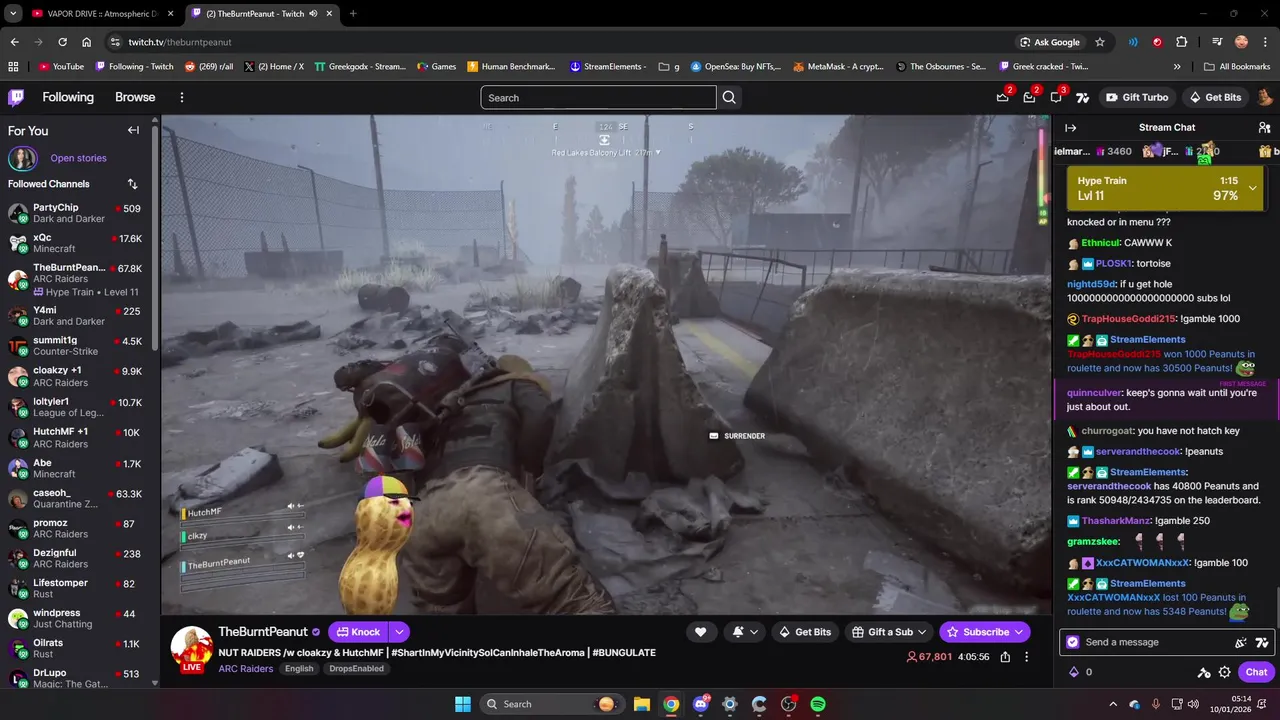
Task: Open the browser tab search dropdown
Action: click(13, 14)
